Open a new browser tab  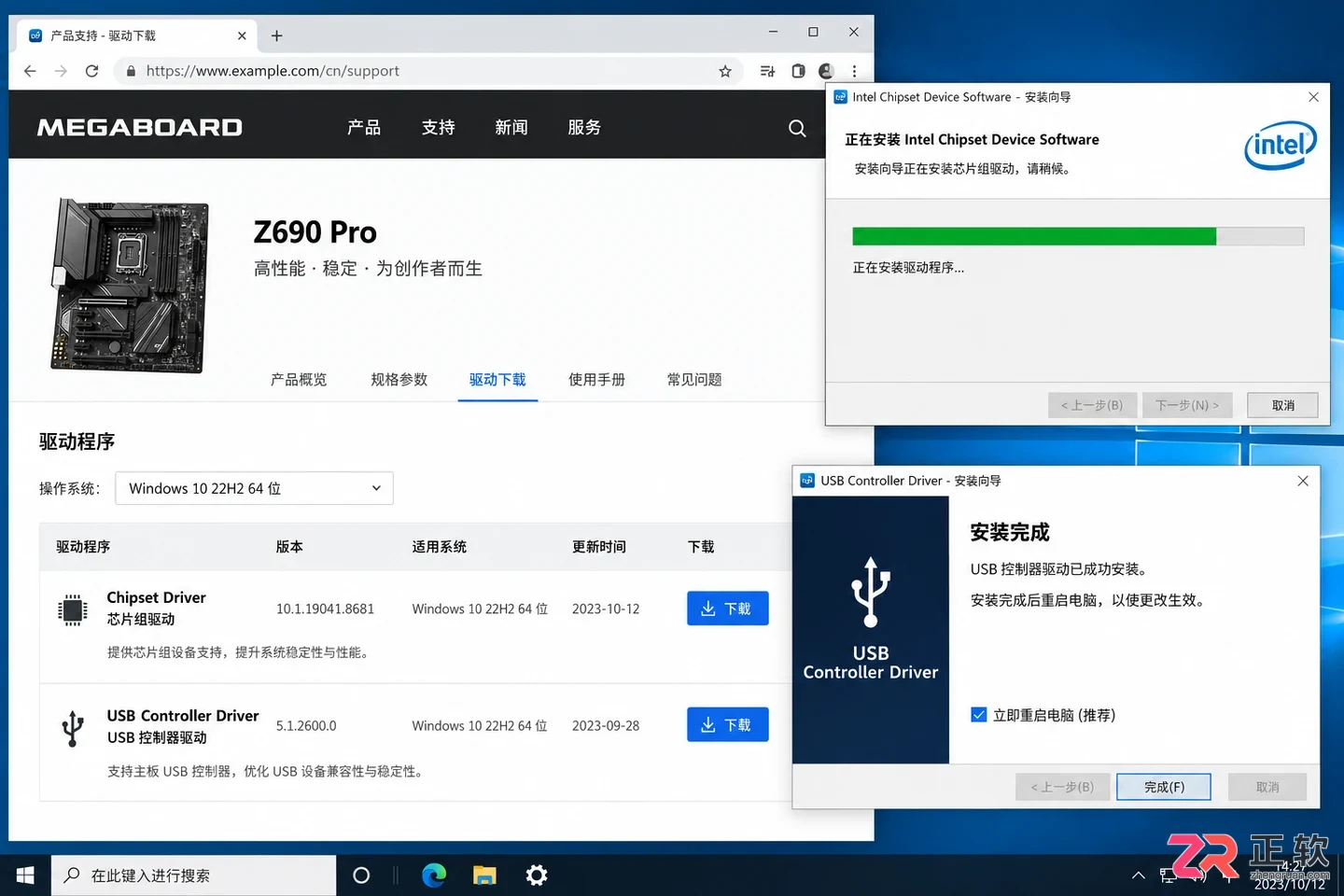(x=276, y=35)
